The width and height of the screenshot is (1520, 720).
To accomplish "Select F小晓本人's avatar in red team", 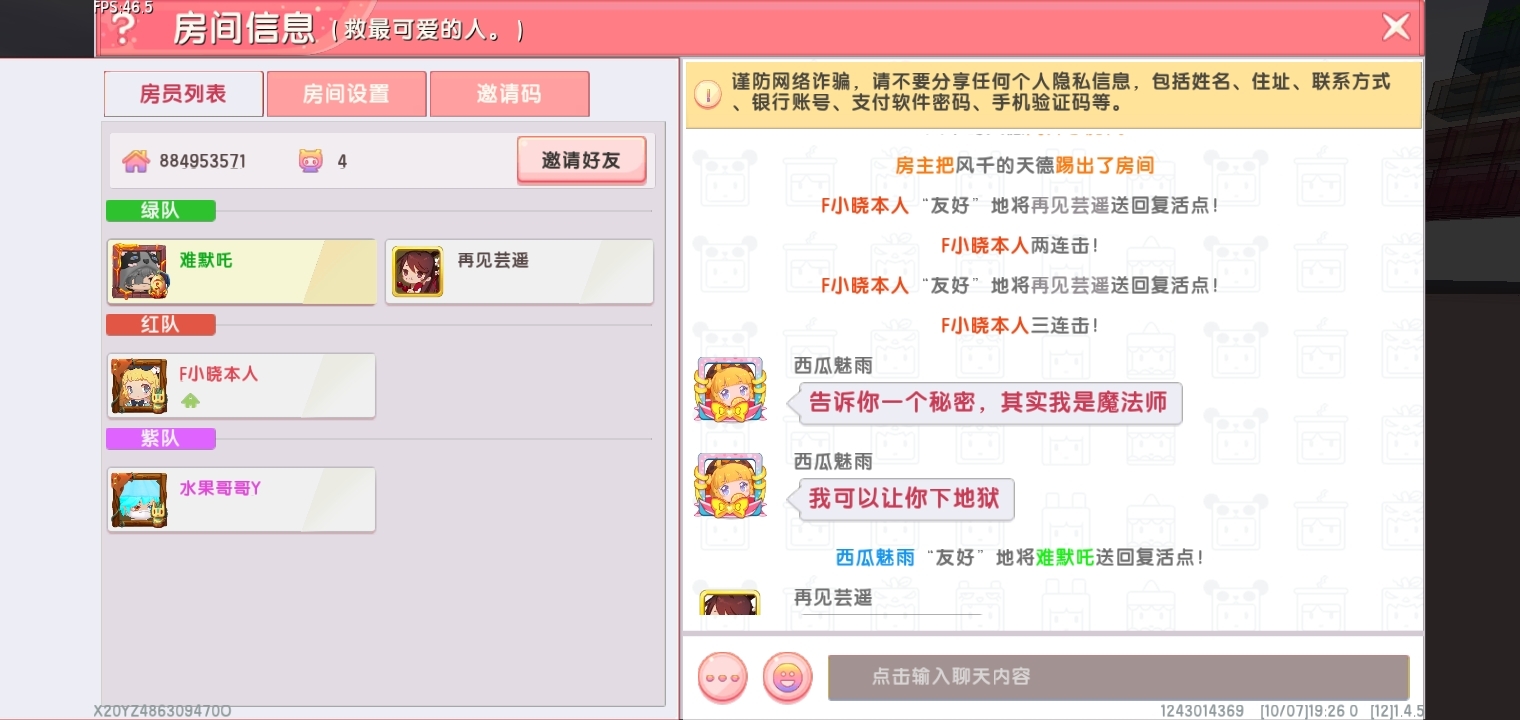I will pyautogui.click(x=139, y=386).
